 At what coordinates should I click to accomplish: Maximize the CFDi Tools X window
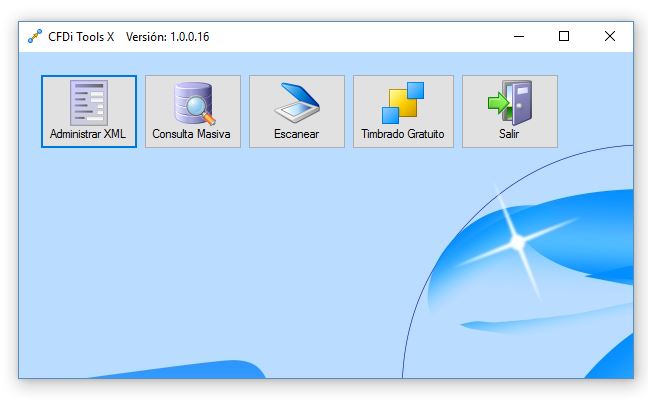(564, 36)
